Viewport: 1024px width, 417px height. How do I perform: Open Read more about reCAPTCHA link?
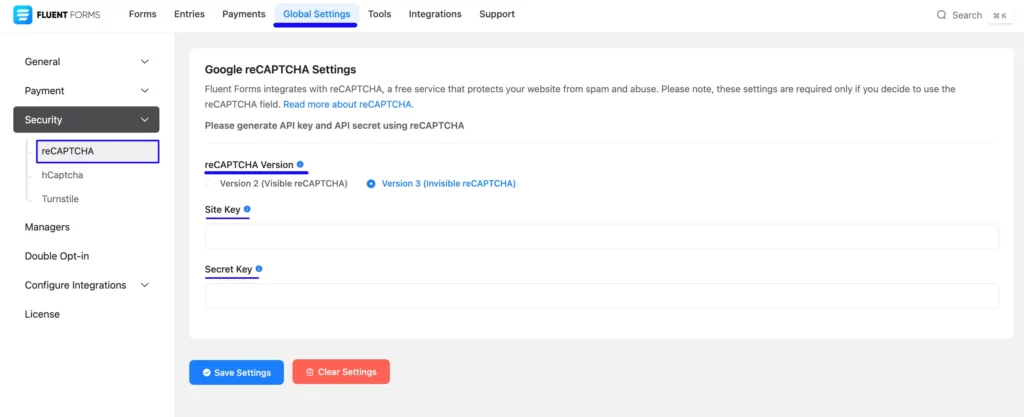[x=347, y=104]
